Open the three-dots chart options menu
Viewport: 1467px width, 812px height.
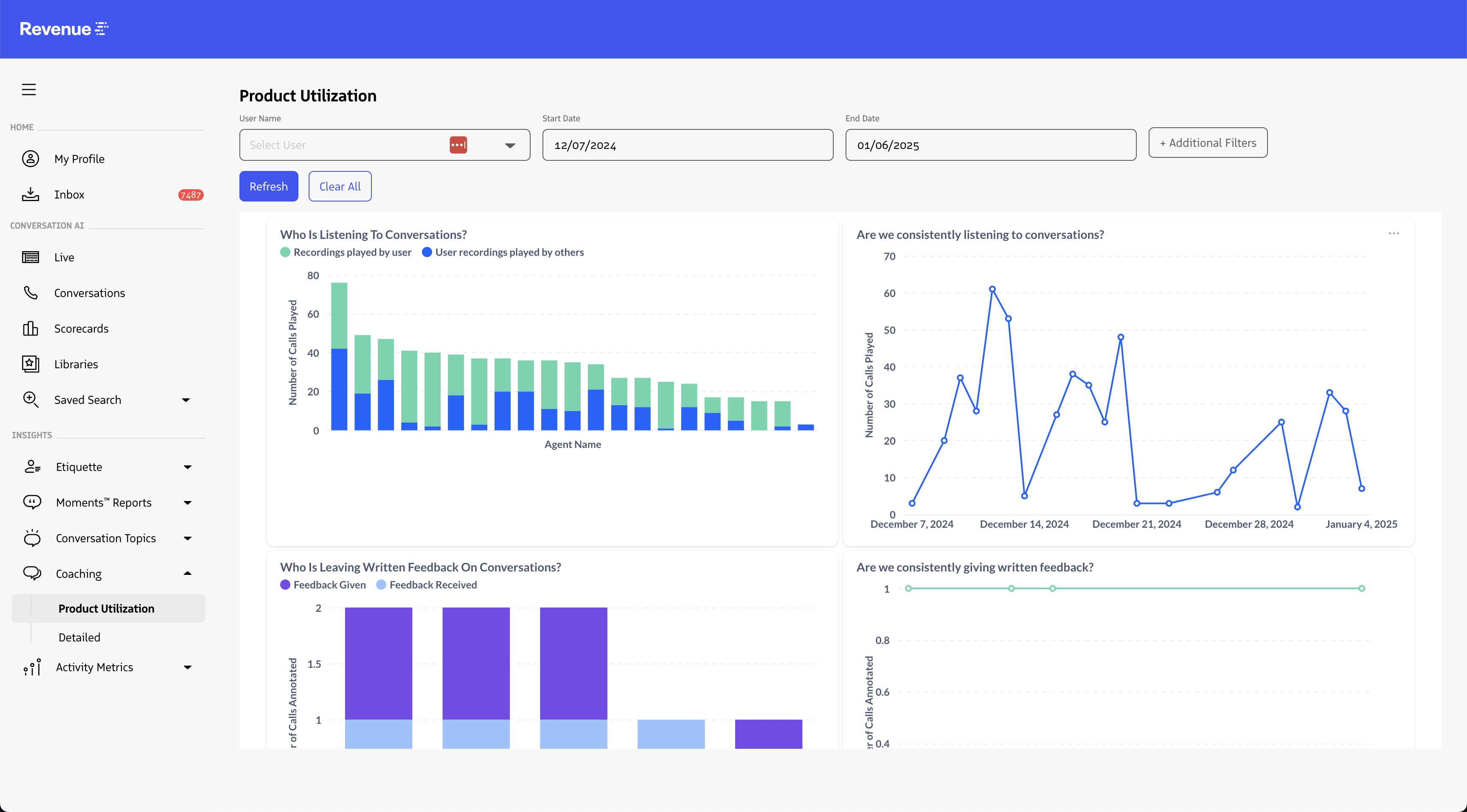click(x=1394, y=234)
